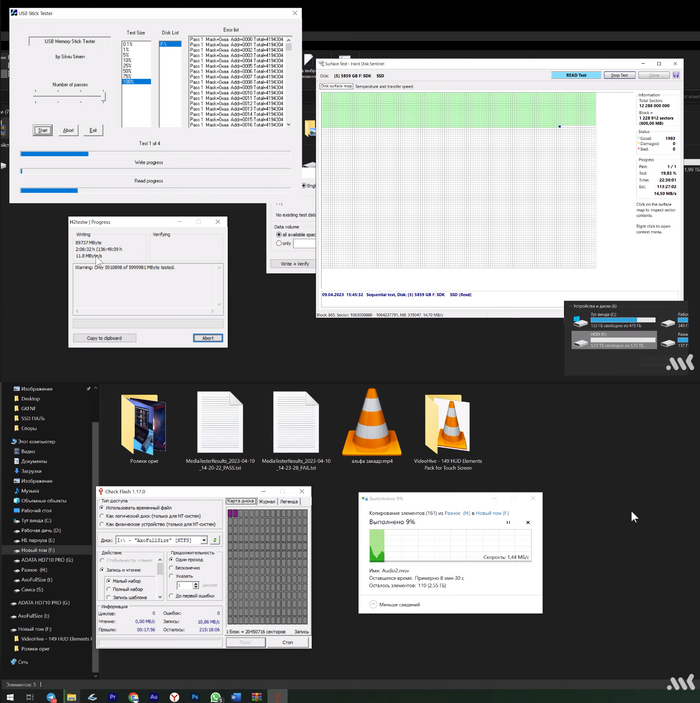Select 50% in the Test Size list

128,70
